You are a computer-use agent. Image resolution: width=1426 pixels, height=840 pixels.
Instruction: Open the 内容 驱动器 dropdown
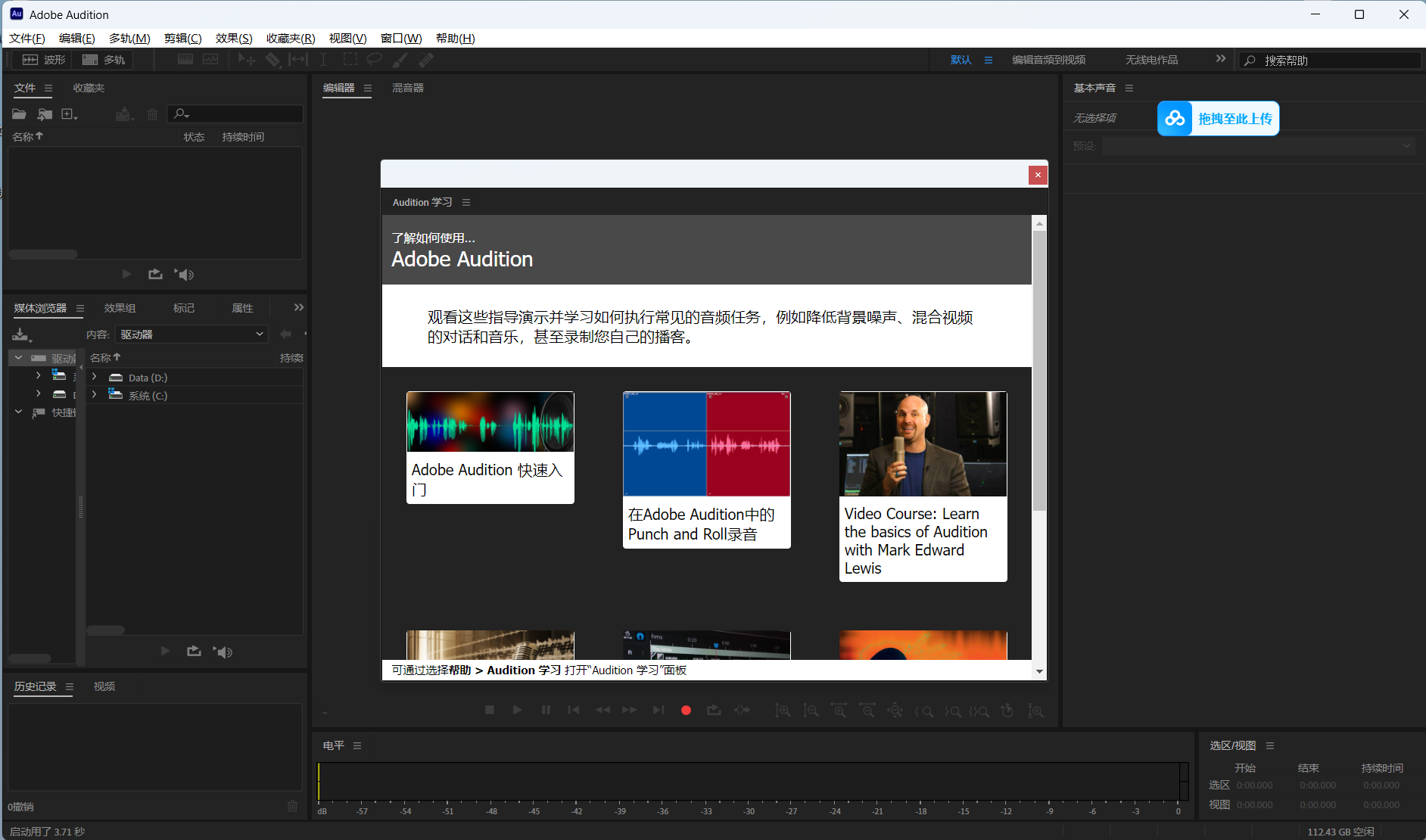[191, 334]
